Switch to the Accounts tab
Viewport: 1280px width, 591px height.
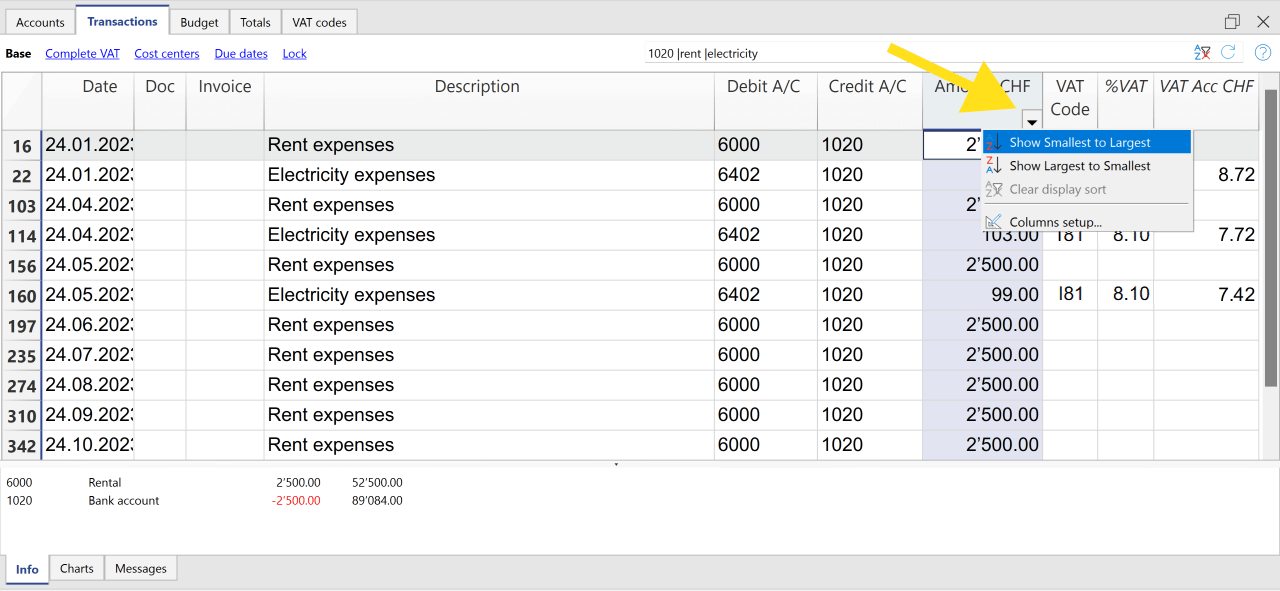[x=40, y=22]
